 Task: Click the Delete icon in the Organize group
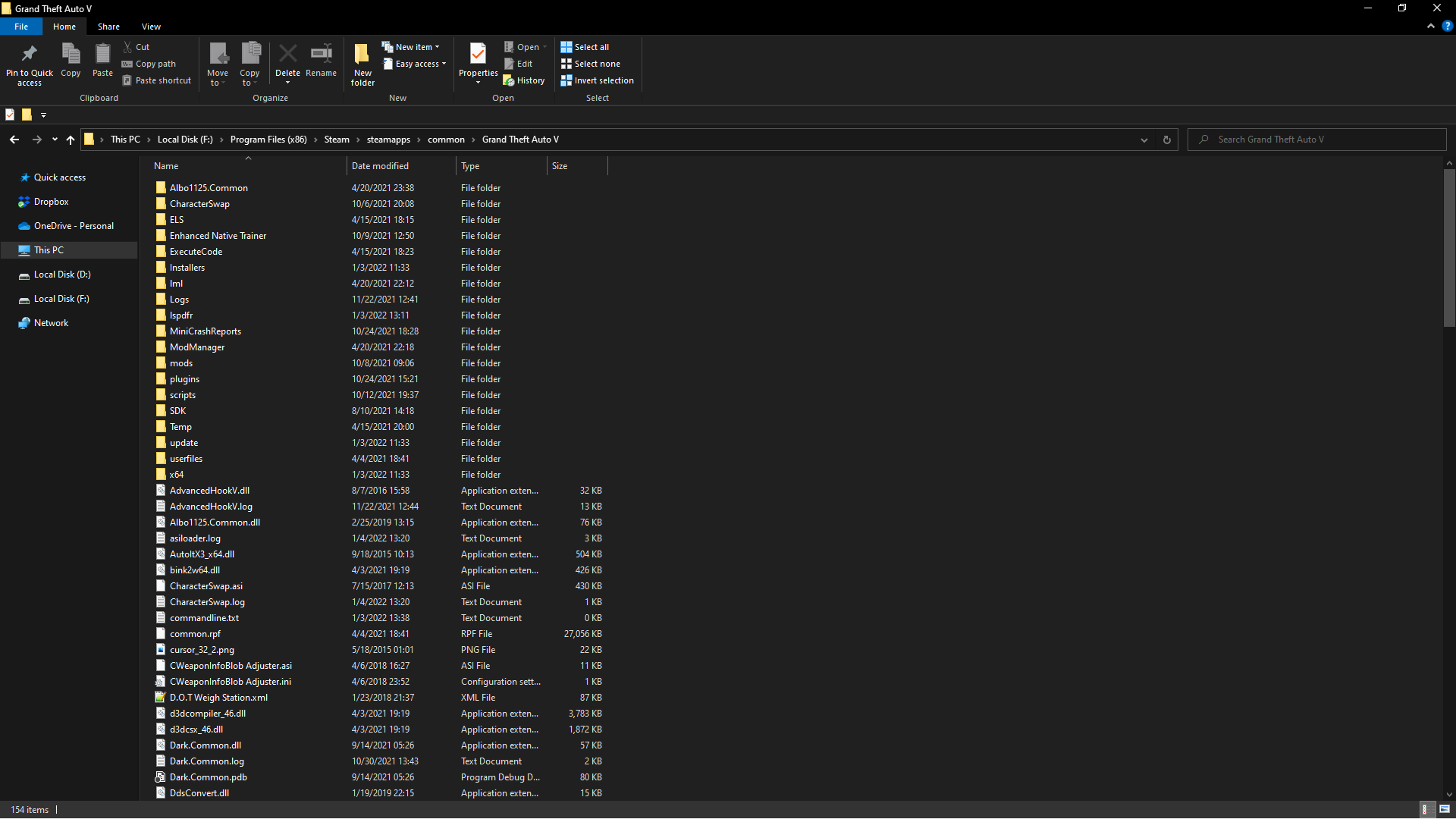[x=287, y=55]
